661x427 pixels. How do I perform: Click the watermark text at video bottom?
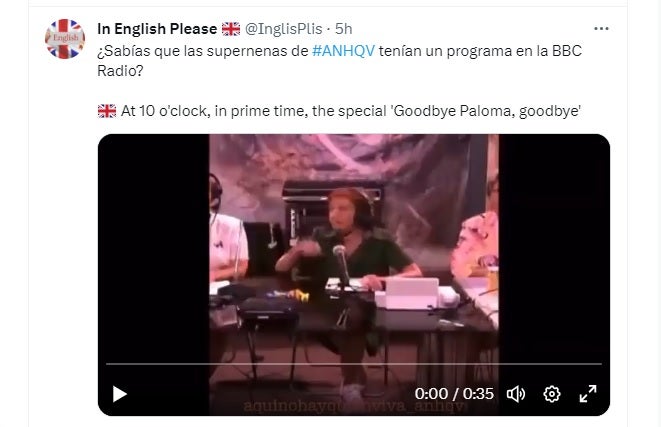354,406
